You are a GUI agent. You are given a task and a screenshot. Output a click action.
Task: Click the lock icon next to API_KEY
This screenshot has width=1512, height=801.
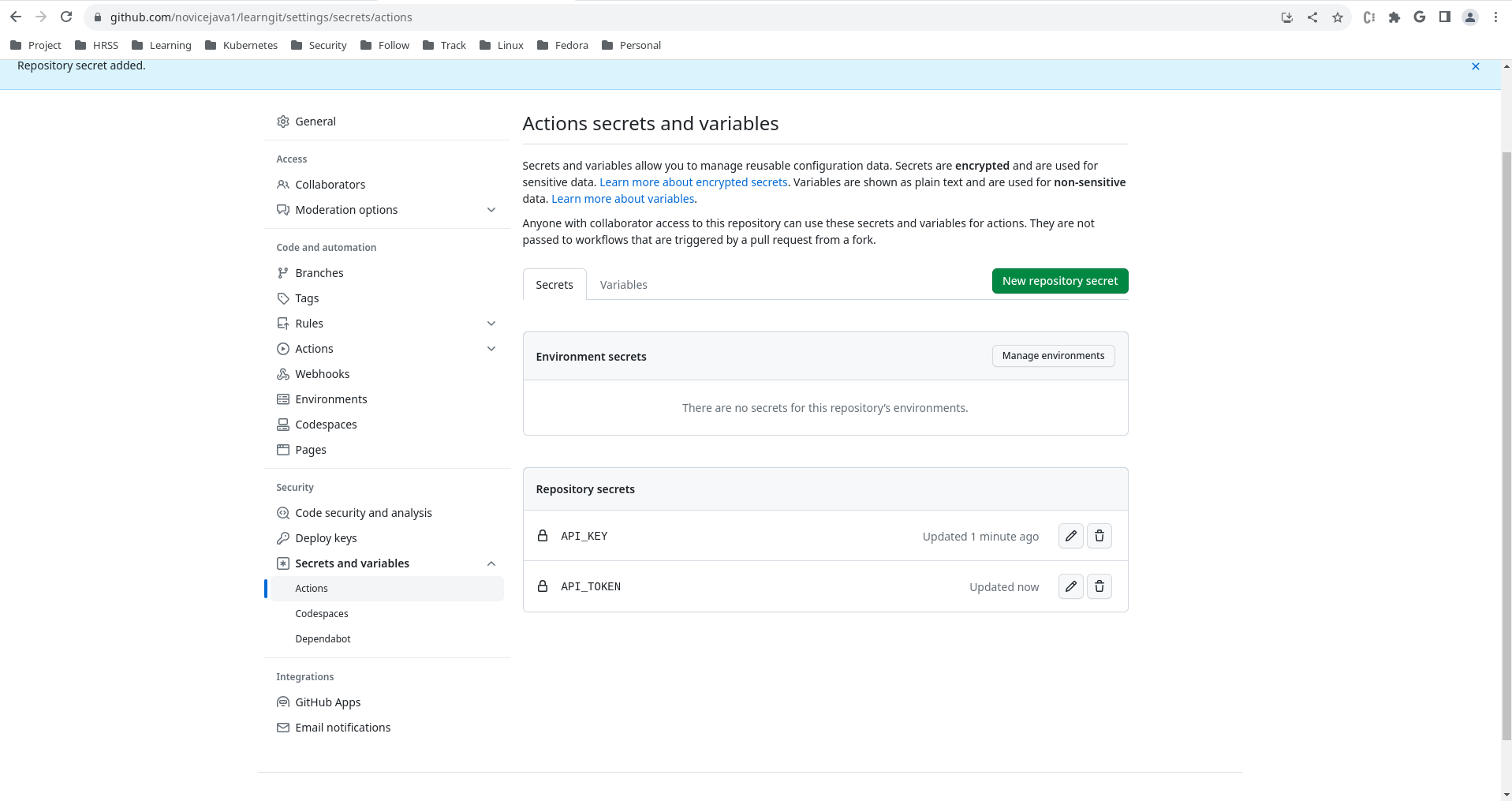point(542,536)
